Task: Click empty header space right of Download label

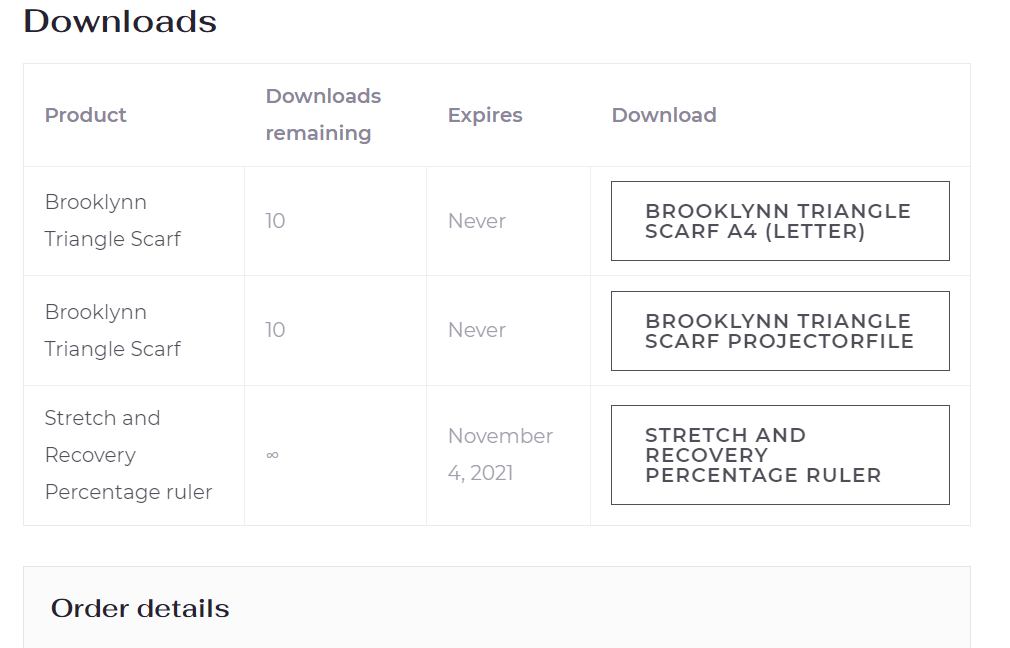Action: [x=850, y=115]
